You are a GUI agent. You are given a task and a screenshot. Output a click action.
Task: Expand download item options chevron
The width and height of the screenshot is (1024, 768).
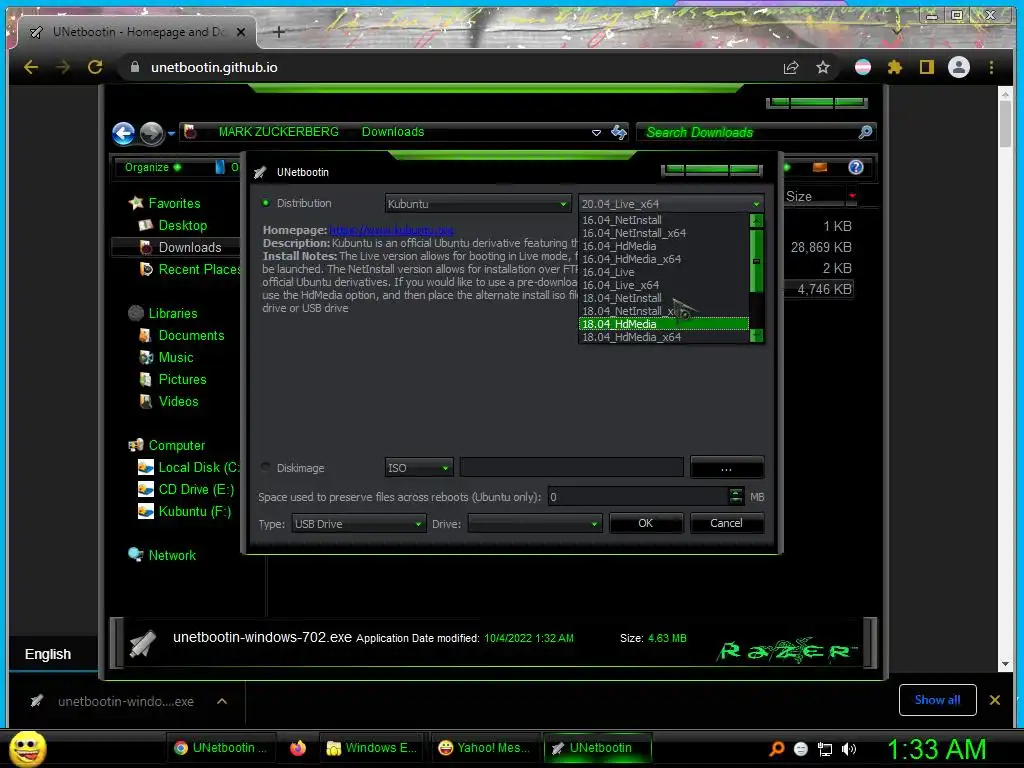pos(222,701)
